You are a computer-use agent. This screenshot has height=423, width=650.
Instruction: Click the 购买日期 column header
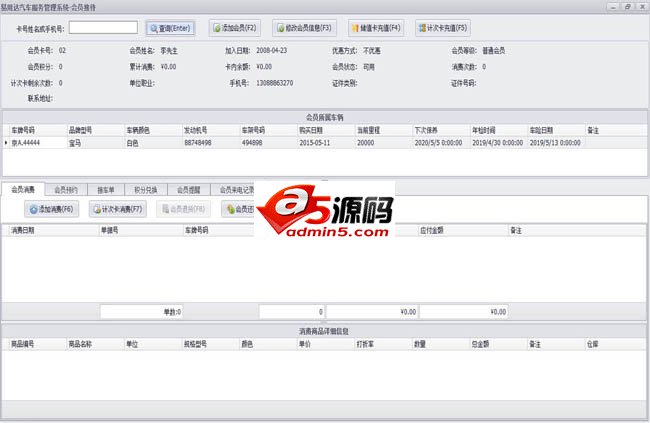(326, 130)
